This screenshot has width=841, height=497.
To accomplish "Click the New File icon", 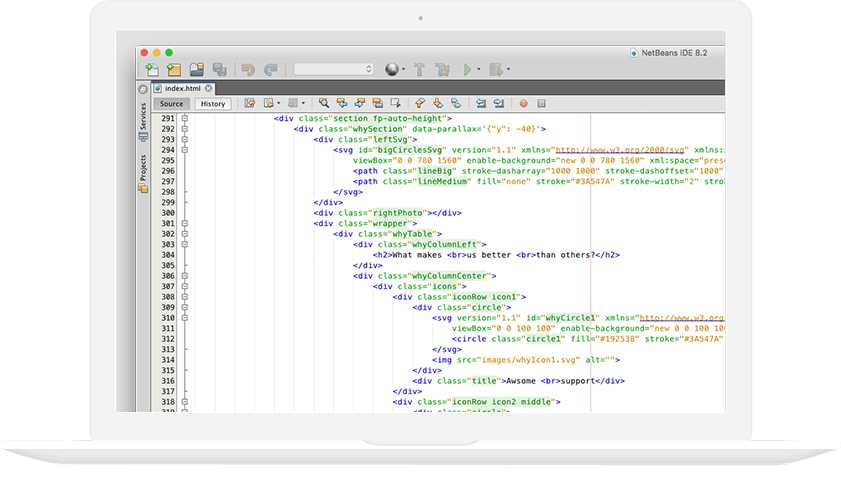I will click(152, 69).
